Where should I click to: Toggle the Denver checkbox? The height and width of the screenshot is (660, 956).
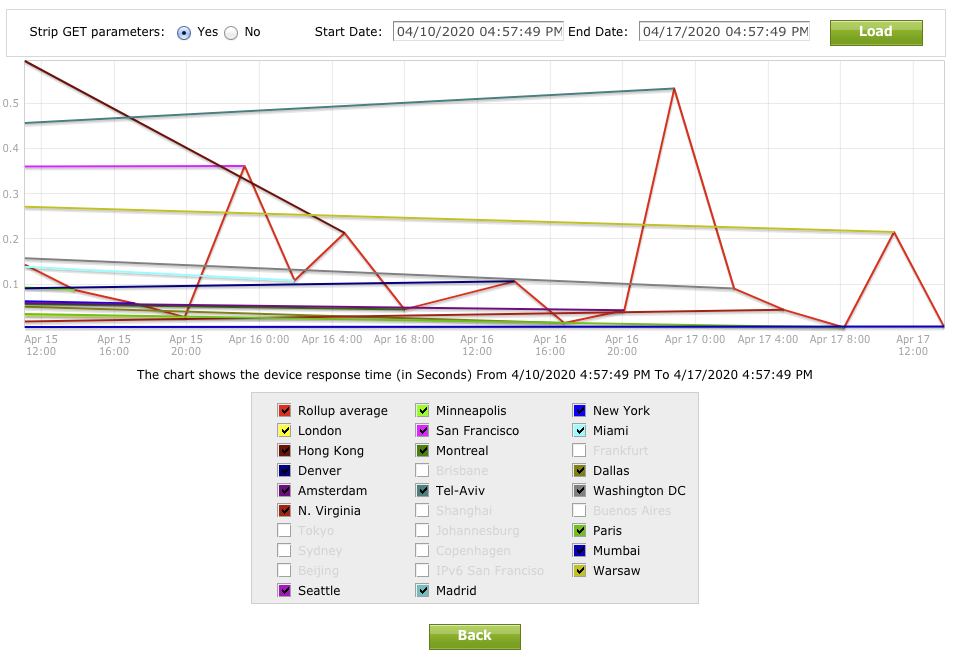(284, 471)
